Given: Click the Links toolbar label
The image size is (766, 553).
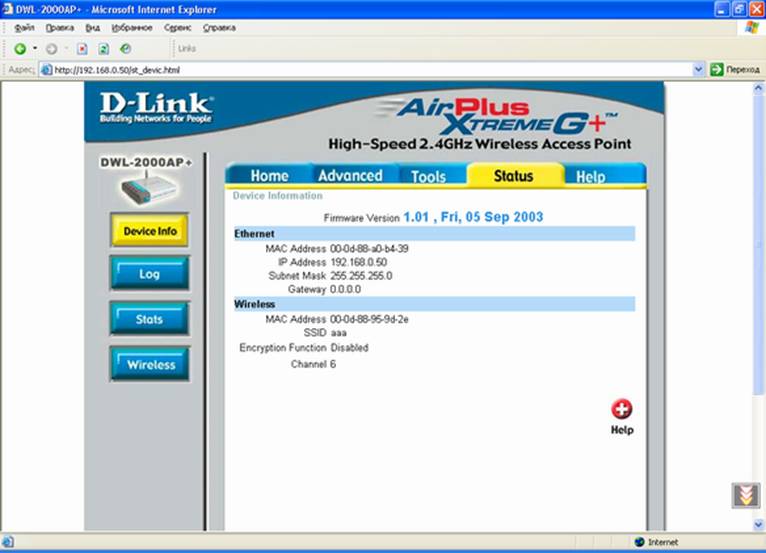Looking at the screenshot, I should coord(187,48).
